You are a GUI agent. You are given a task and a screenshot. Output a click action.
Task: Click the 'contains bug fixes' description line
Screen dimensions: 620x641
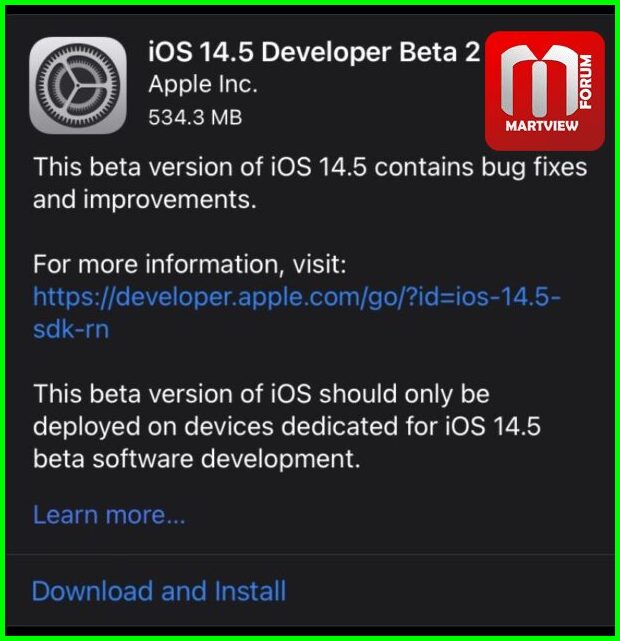[x=310, y=167]
